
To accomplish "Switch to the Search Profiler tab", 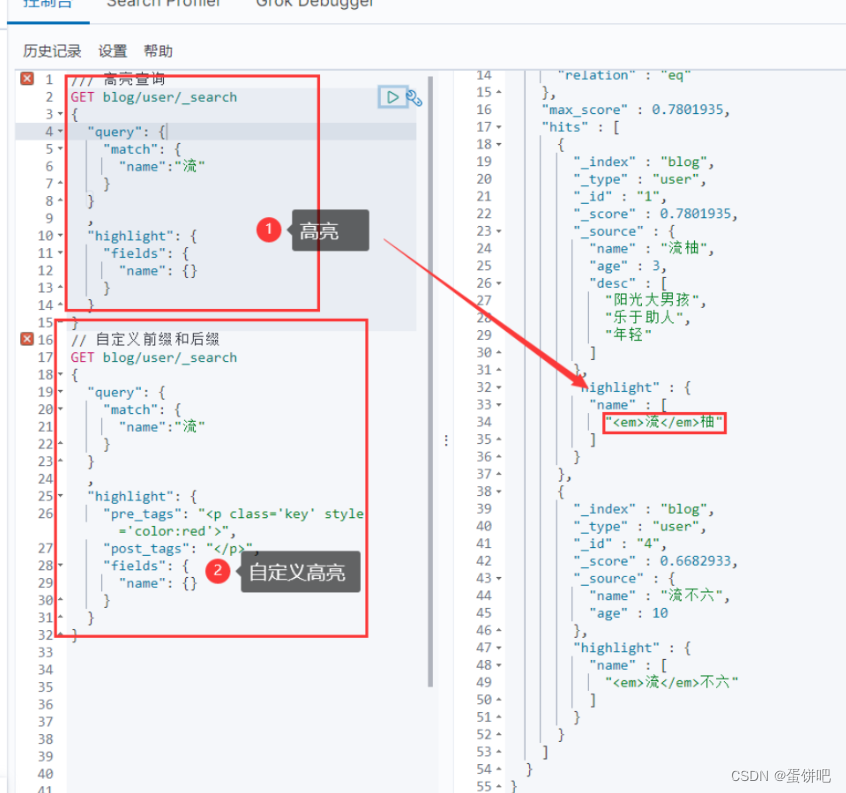I will [164, 5].
